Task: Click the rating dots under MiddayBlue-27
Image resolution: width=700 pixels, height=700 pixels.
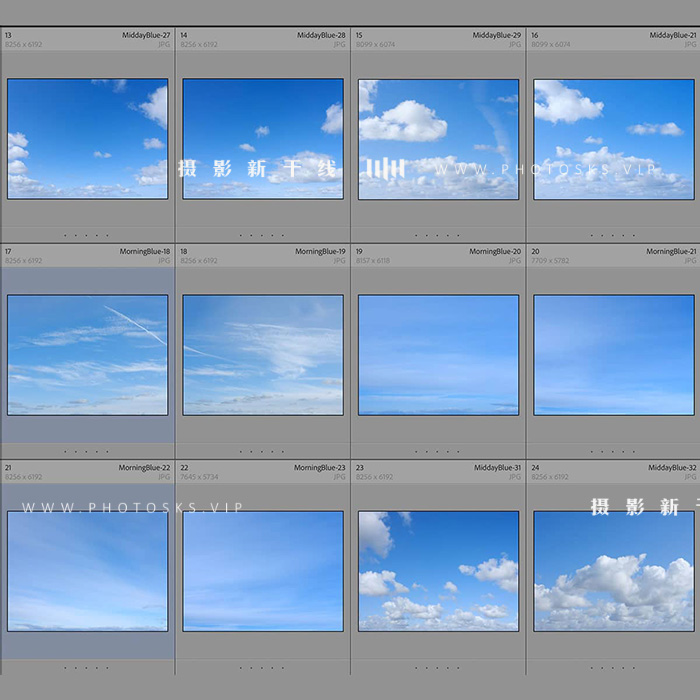Action: [87, 235]
